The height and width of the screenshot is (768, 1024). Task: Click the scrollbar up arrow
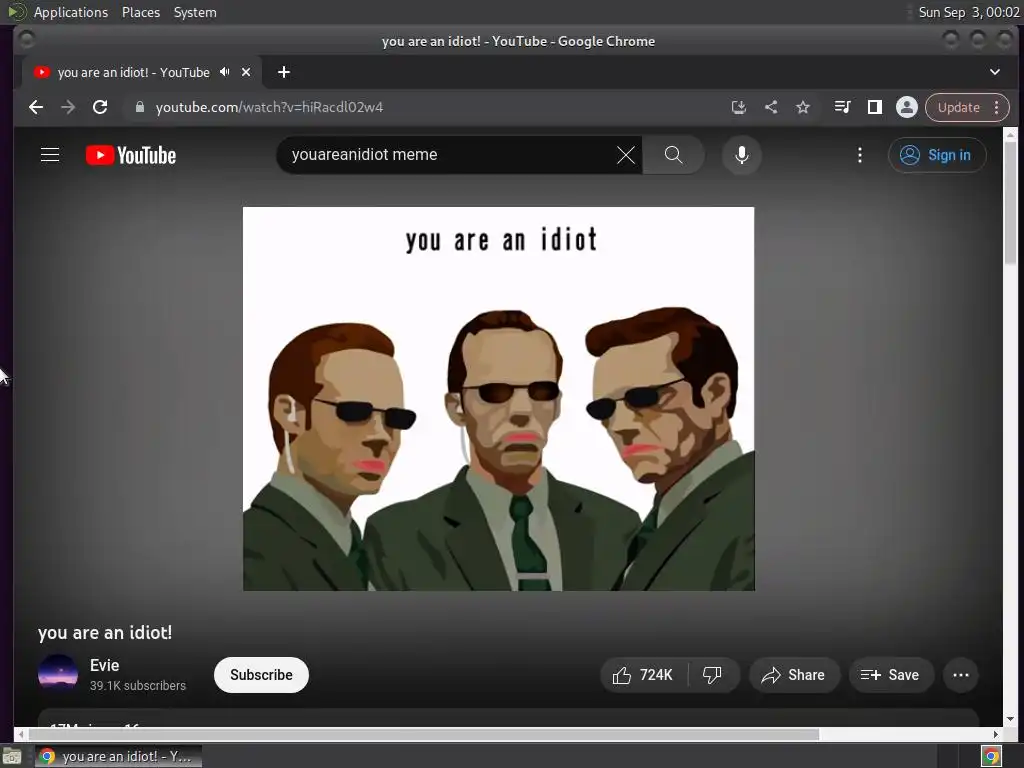click(1010, 135)
